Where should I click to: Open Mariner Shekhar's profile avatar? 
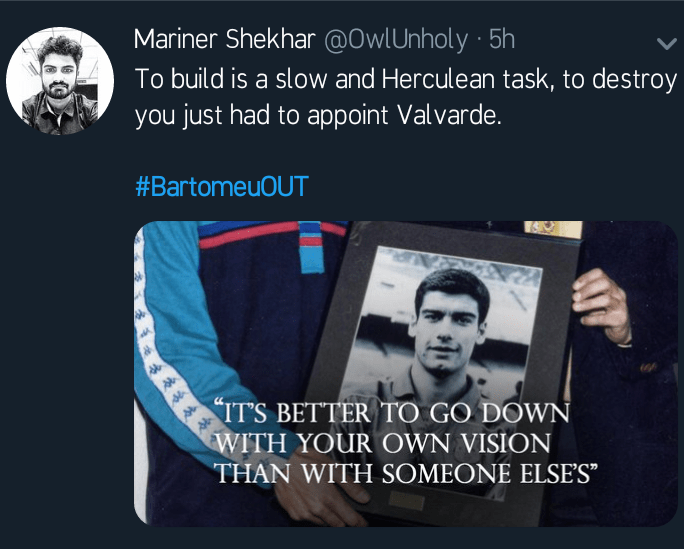[59, 83]
